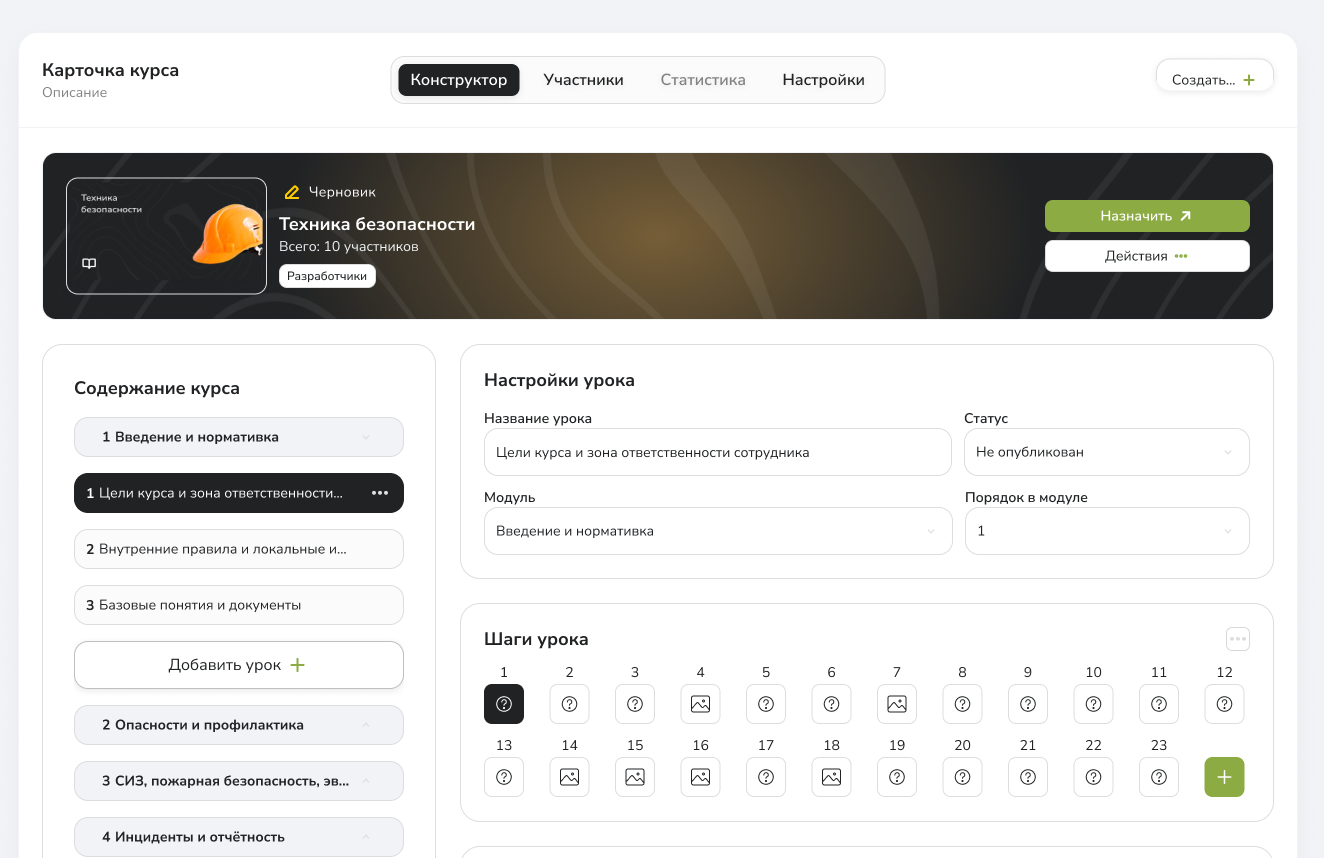Select step 15 image icon
1324x858 pixels.
pyautogui.click(x=635, y=777)
